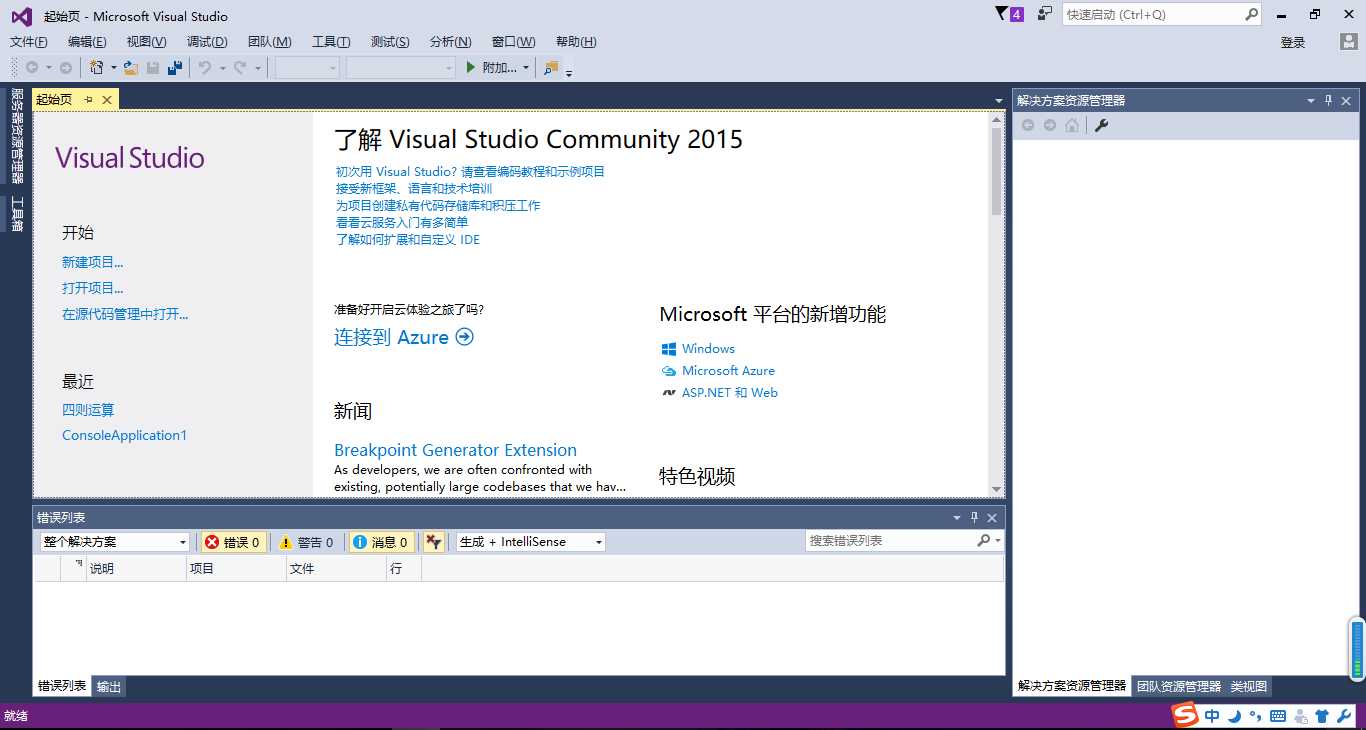Open the 整个解决方案 scope dropdown

(114, 542)
